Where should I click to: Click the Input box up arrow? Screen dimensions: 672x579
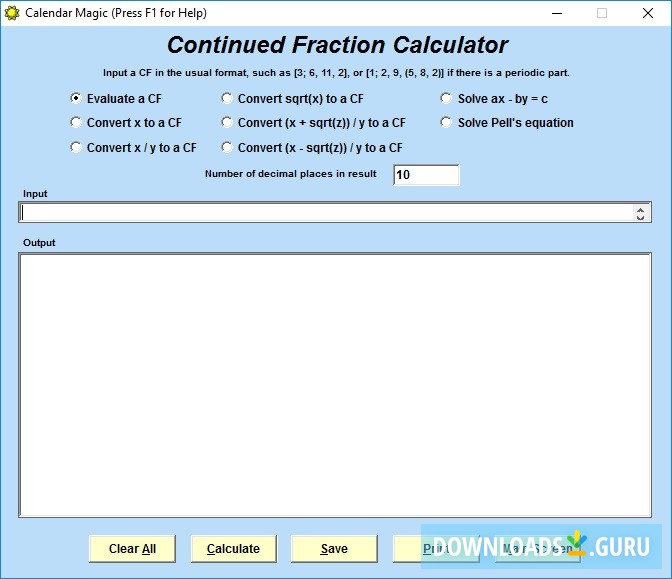click(640, 209)
